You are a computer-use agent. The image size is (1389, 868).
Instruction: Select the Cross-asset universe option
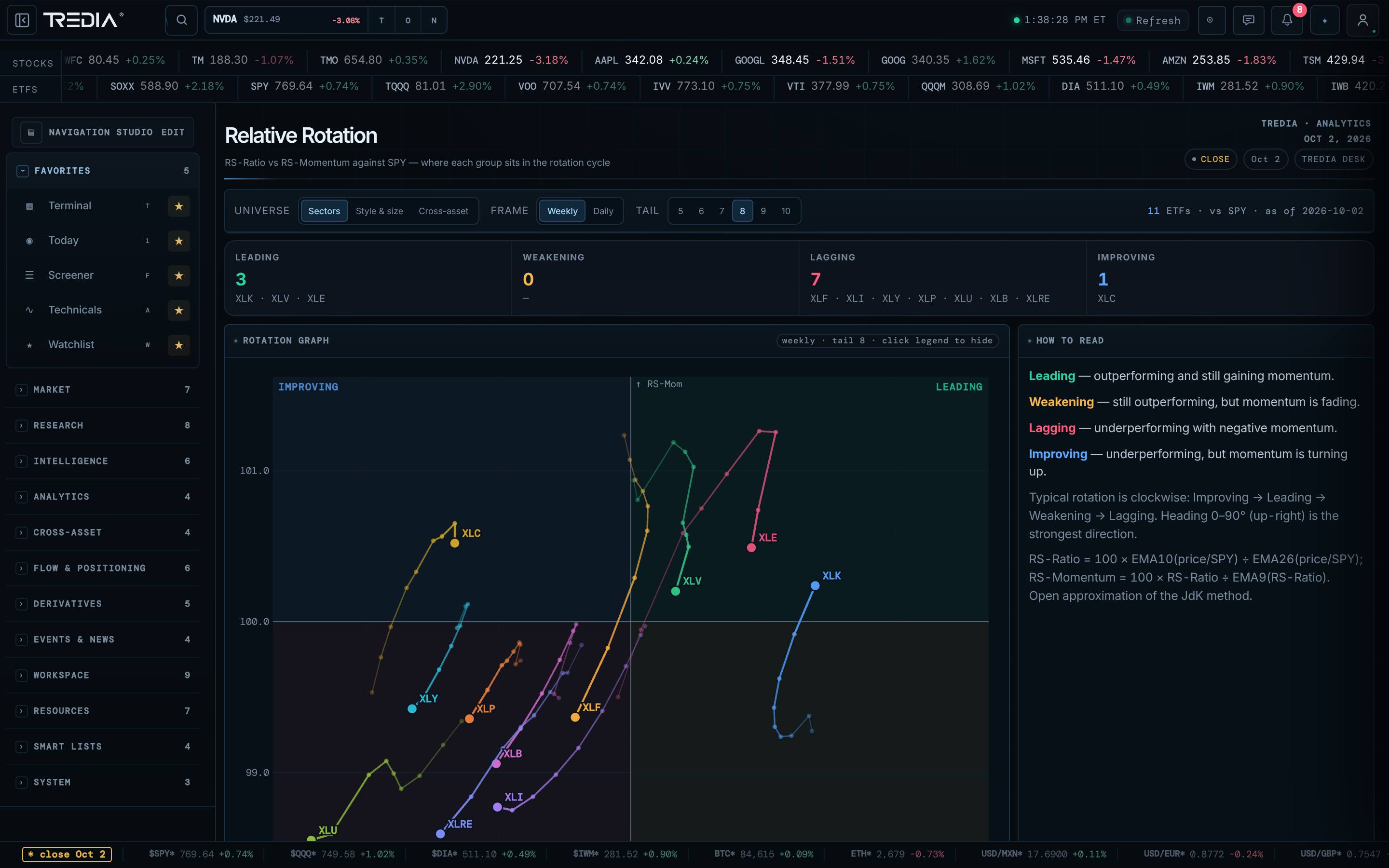coord(443,211)
